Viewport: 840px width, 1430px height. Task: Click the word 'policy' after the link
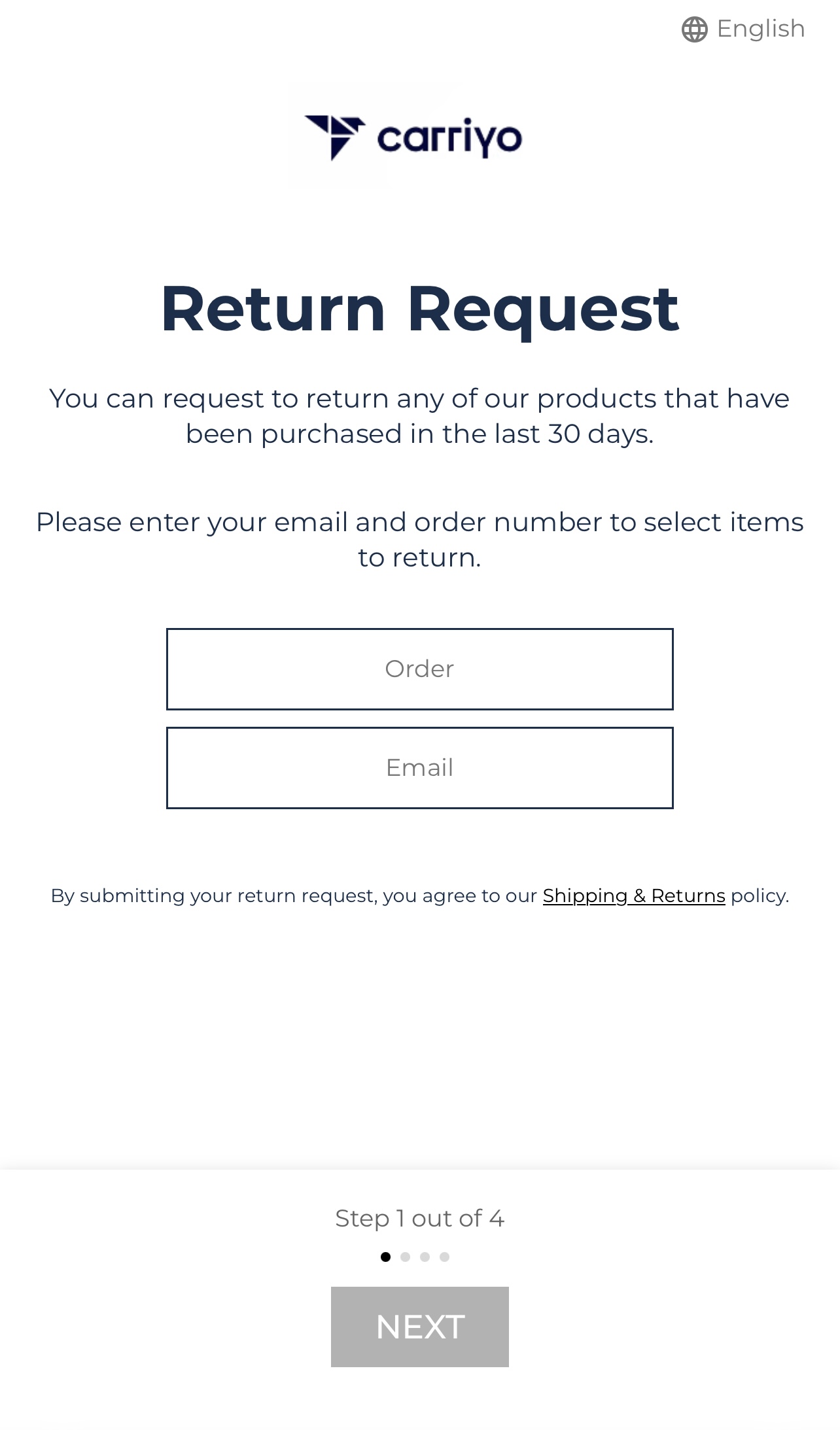click(x=758, y=896)
